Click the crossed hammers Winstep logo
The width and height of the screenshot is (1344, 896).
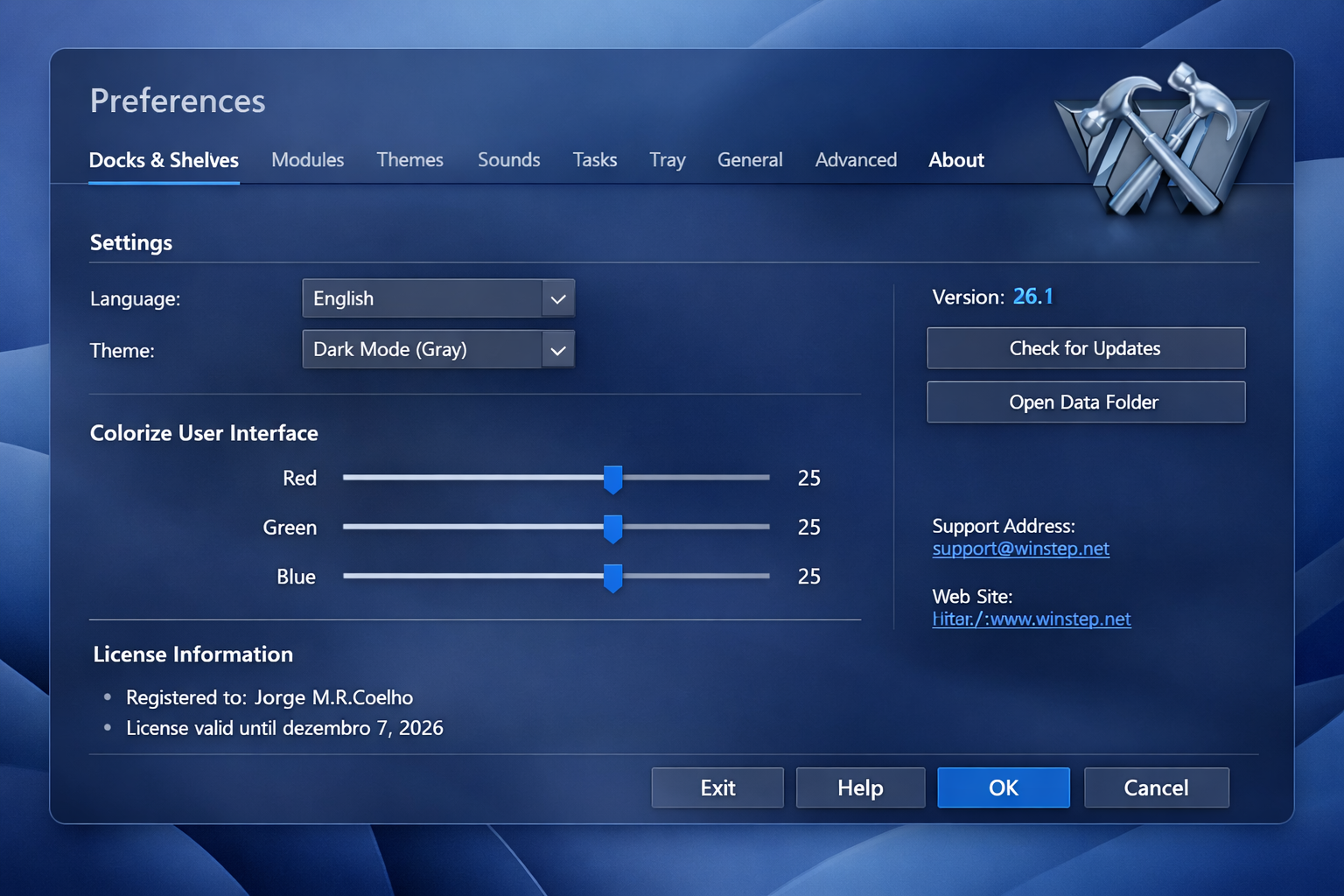click(x=1162, y=142)
